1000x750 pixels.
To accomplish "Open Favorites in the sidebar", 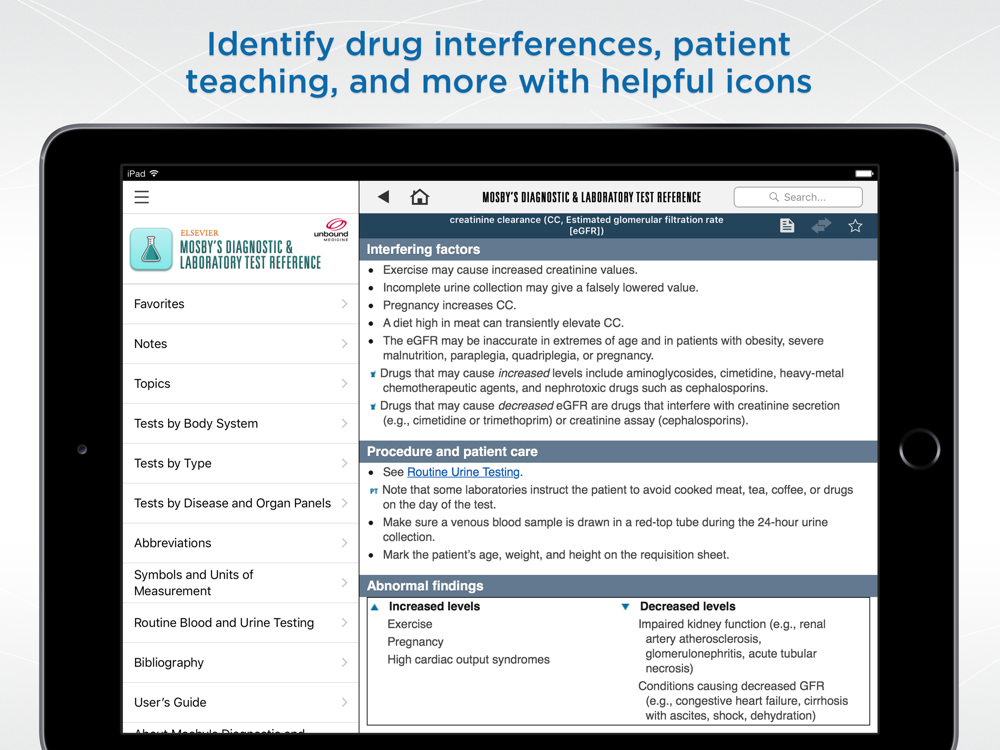I will pos(240,304).
